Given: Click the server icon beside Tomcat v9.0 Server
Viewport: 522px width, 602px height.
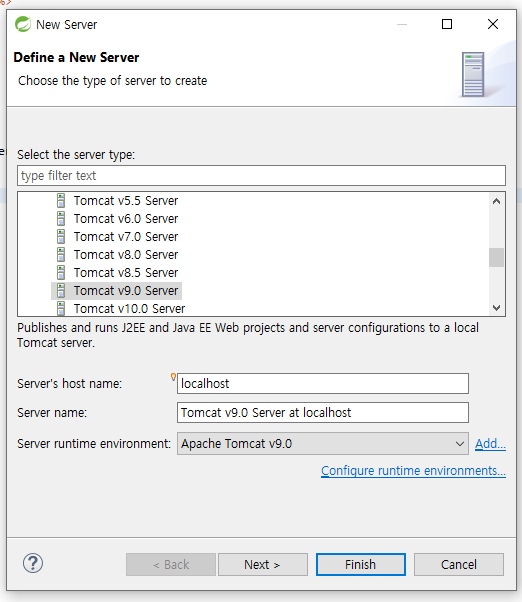Looking at the screenshot, I should pos(61,291).
